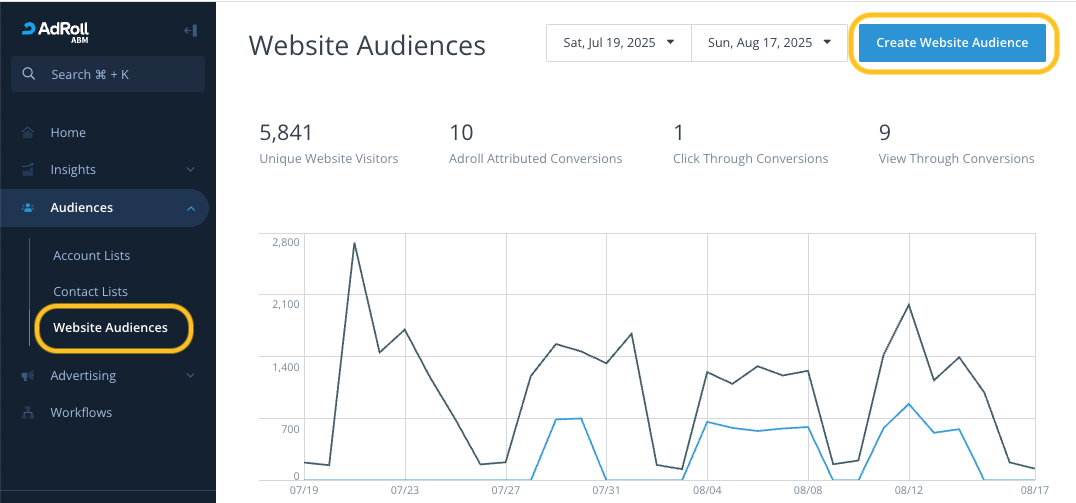Go to Contact Lists

90,292
